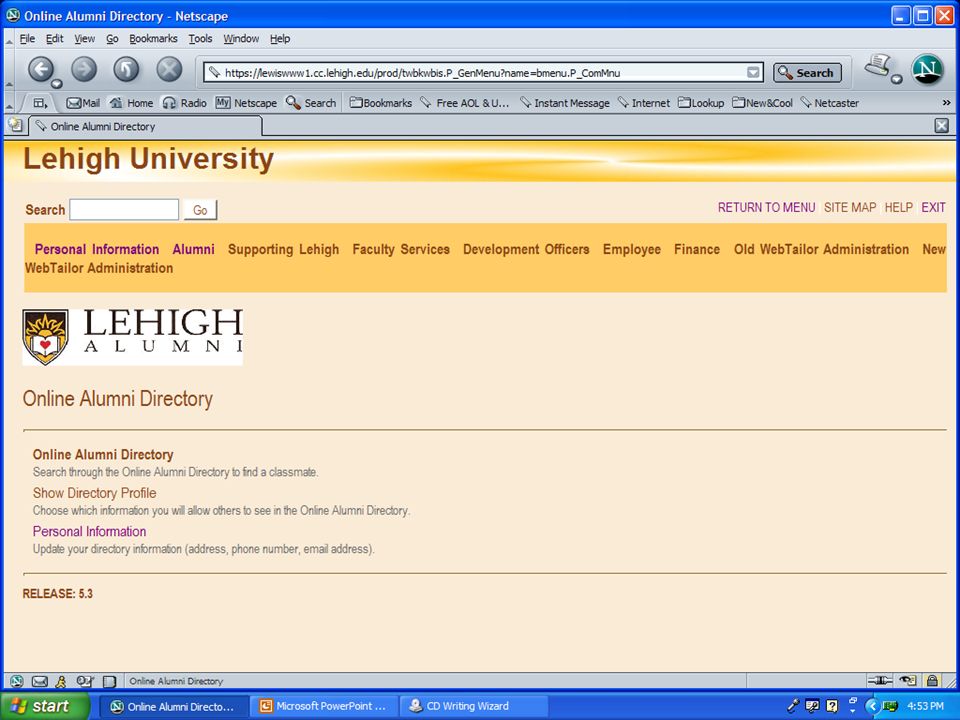The image size is (960, 720).
Task: Open Supporting Lehigh menu tab
Action: (x=283, y=249)
